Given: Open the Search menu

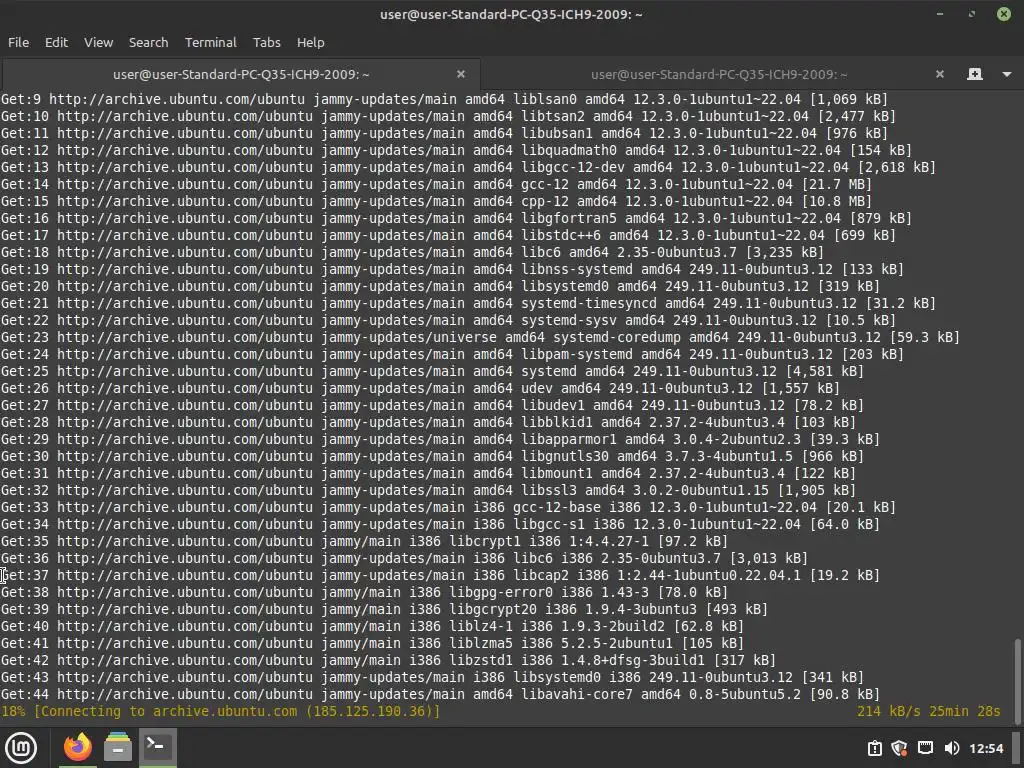Looking at the screenshot, I should pos(148,42).
